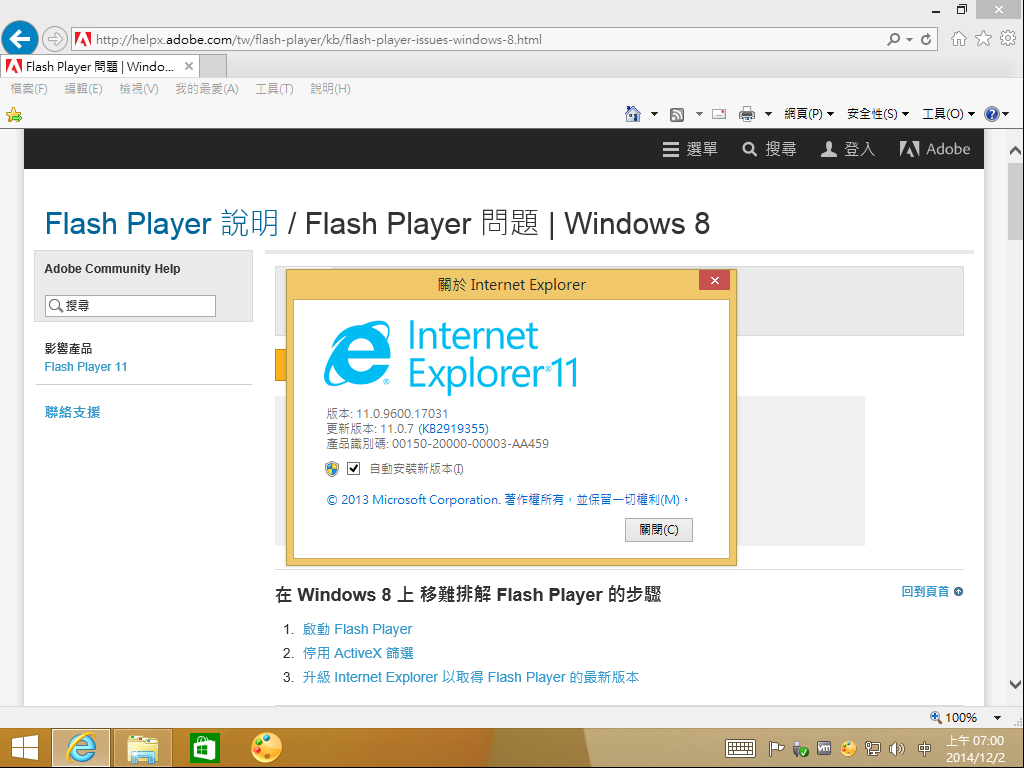Screen dimensions: 1024x768
Task: Click Add to Favorites bar star icon
Action: (x=14, y=115)
